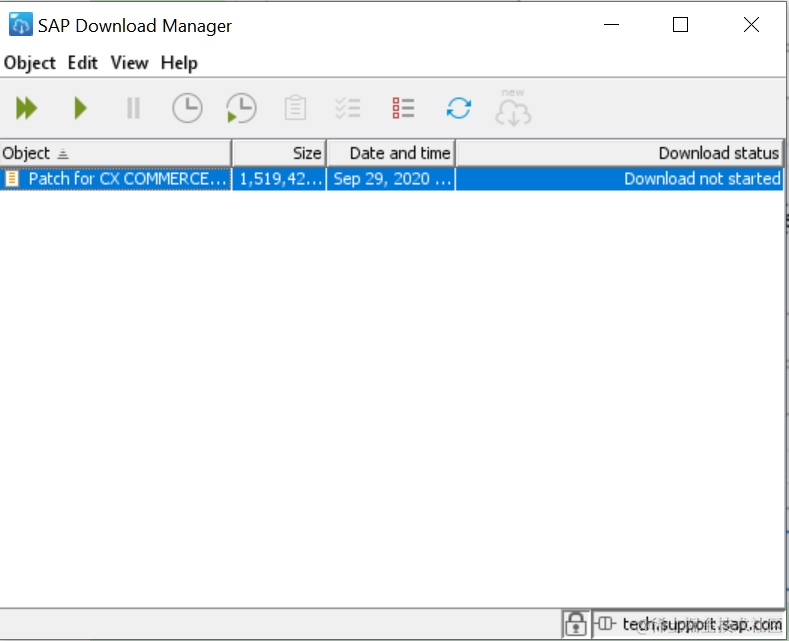789x641 pixels.
Task: Select the 'Patch for CX COMMERCE...' entry
Action: 116,179
